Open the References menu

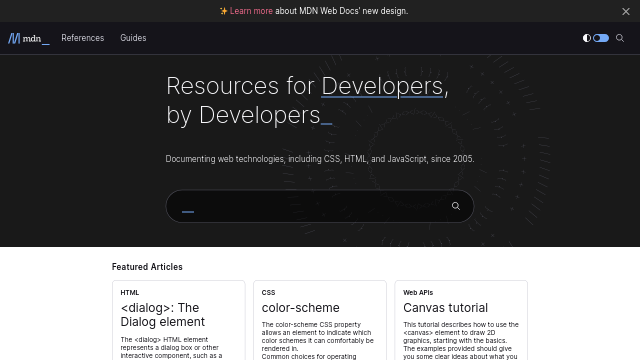point(82,38)
